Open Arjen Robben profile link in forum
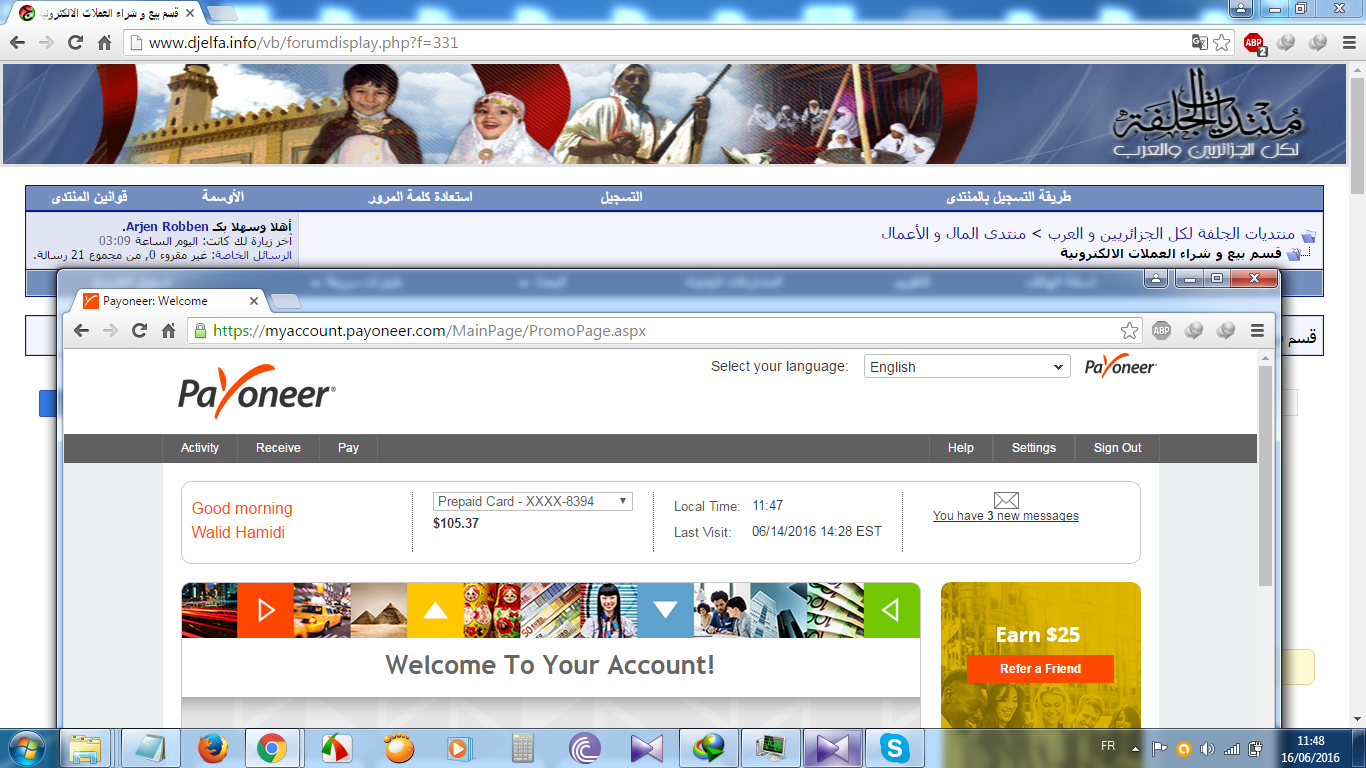Viewport: 1366px width, 768px height. pos(167,227)
